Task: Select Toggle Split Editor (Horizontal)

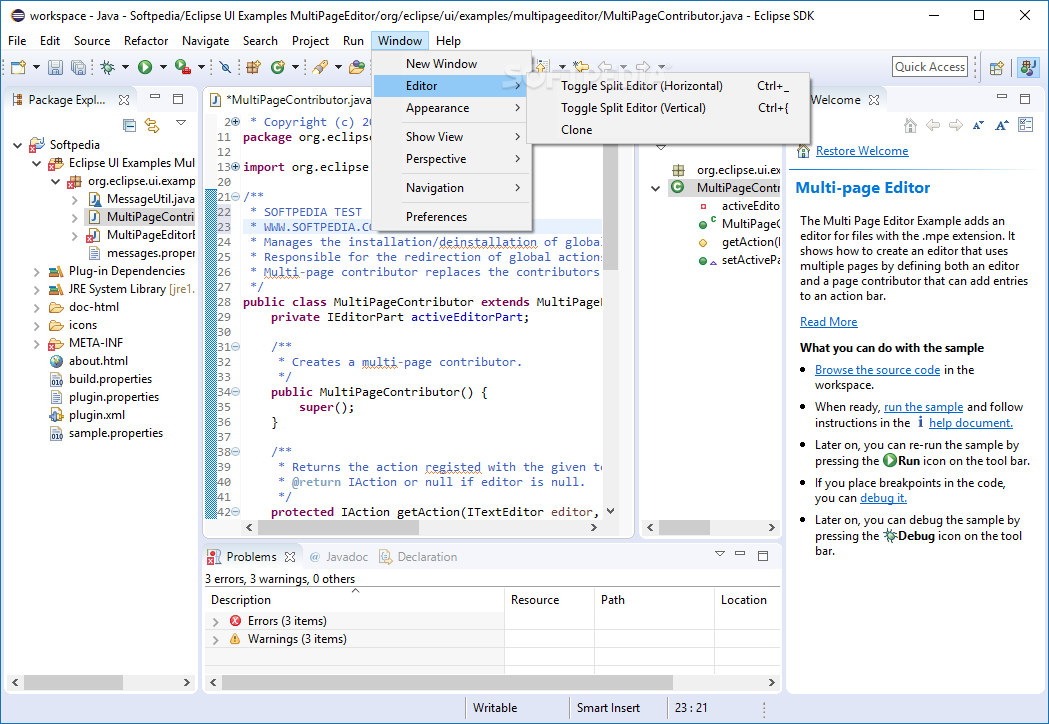Action: click(x=669, y=86)
